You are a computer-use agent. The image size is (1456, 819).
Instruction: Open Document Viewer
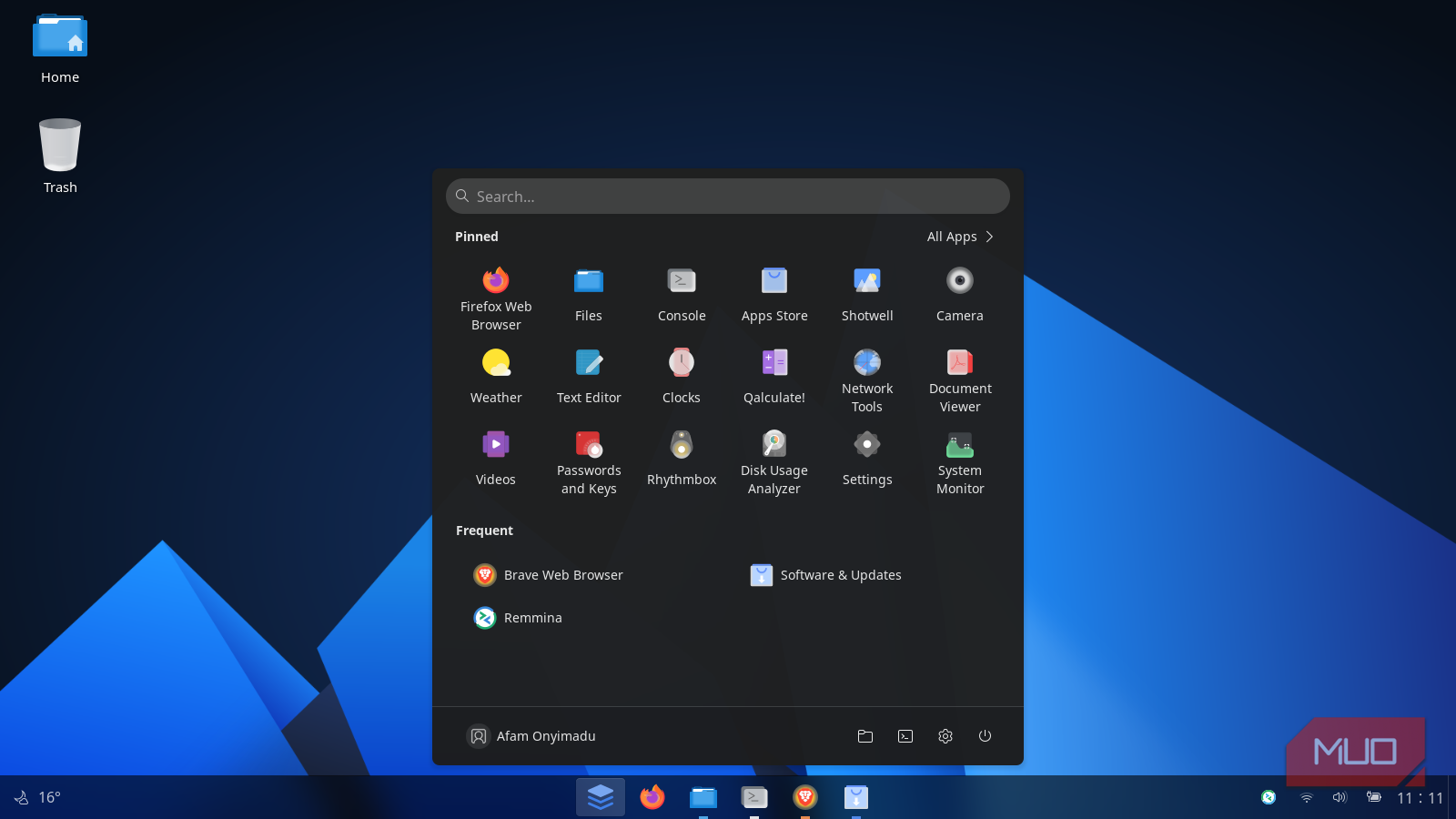[960, 380]
